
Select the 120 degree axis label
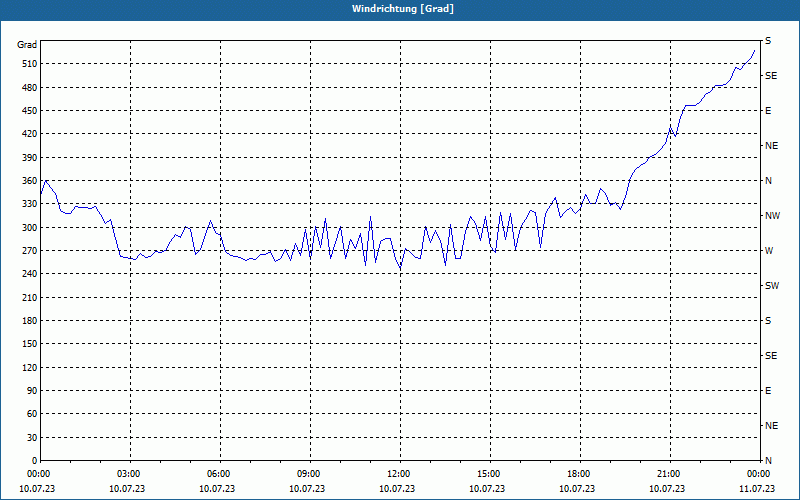pos(30,367)
